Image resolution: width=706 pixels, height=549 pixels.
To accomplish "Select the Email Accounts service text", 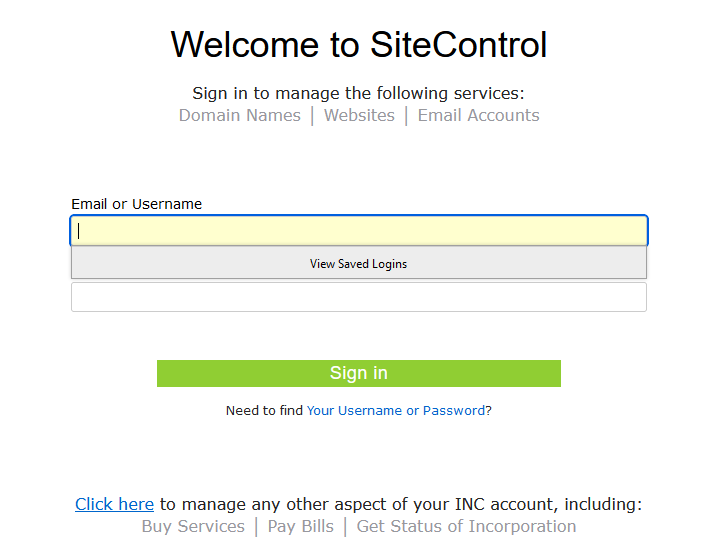I will (x=478, y=115).
